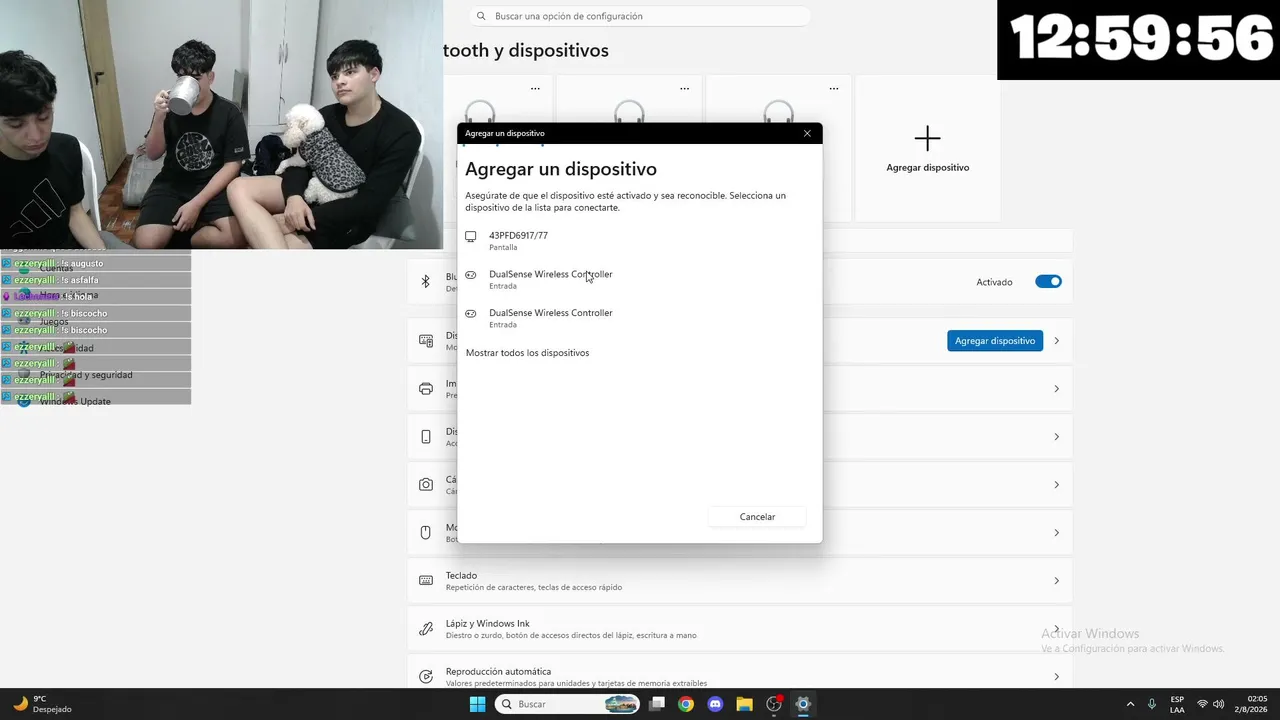Click the volume speaker tray icon

(1219, 704)
